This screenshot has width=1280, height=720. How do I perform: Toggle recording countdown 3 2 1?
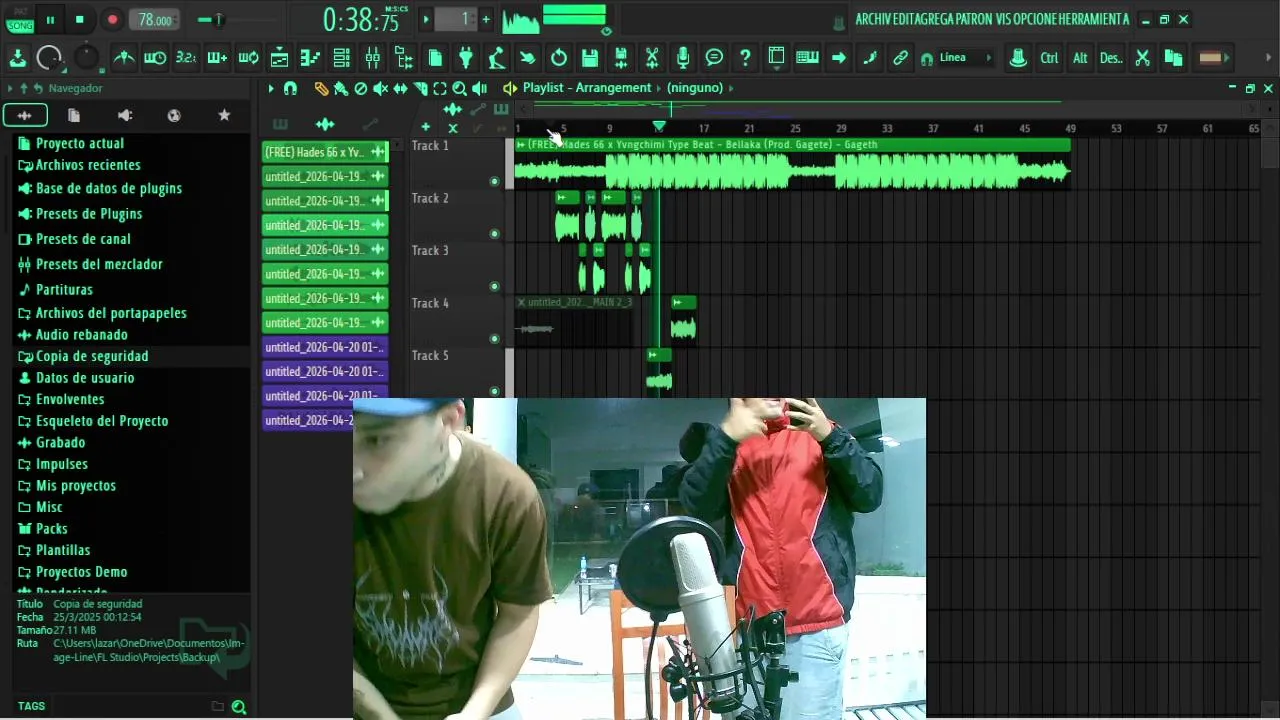186,58
